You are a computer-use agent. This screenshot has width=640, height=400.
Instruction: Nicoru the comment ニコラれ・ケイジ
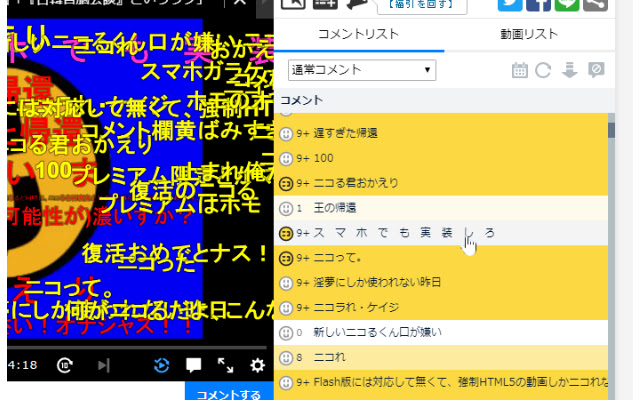pyautogui.click(x=286, y=308)
